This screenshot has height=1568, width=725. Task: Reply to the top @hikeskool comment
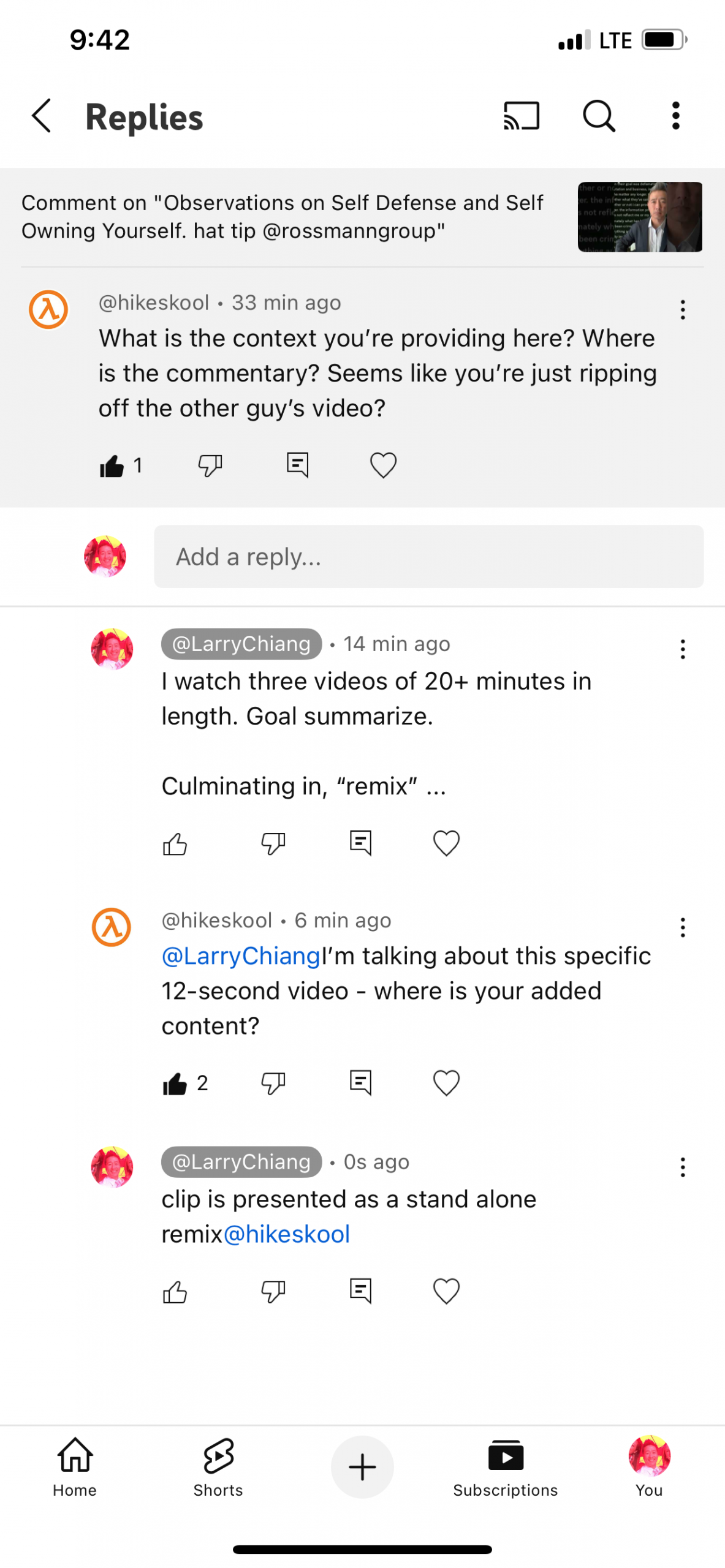(x=297, y=465)
